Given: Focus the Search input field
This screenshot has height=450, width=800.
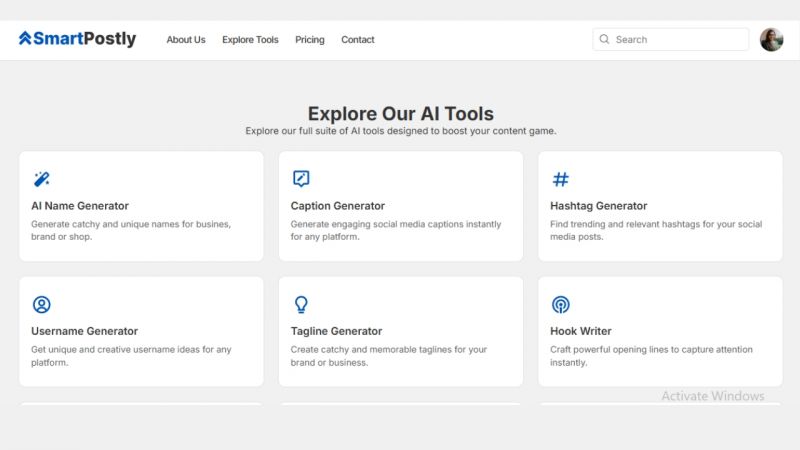Looking at the screenshot, I should pyautogui.click(x=670, y=39).
